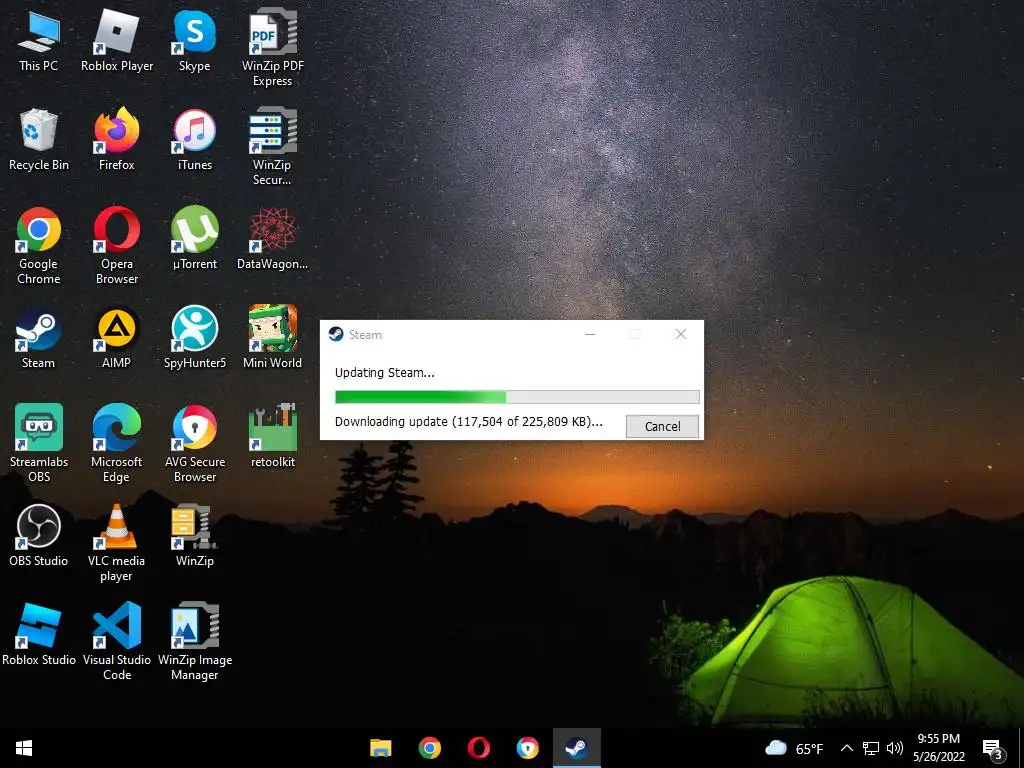The height and width of the screenshot is (768, 1024).
Task: Cancel the Steam update download
Action: point(662,426)
